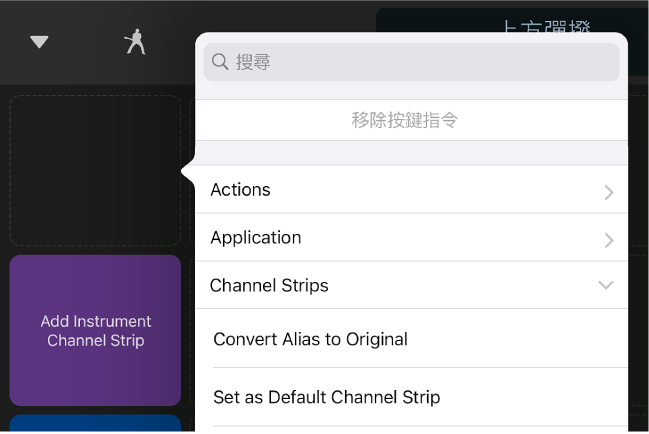Expand Application with its right chevron
Image resolution: width=649 pixels, height=434 pixels.
608,240
